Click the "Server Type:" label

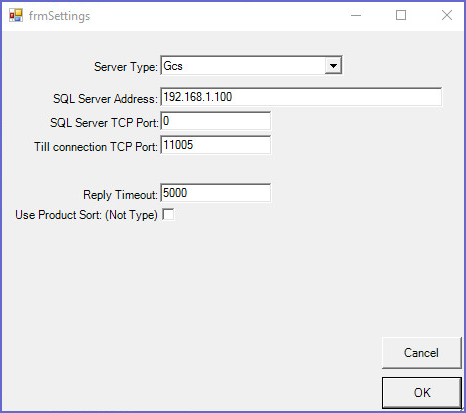(126, 67)
